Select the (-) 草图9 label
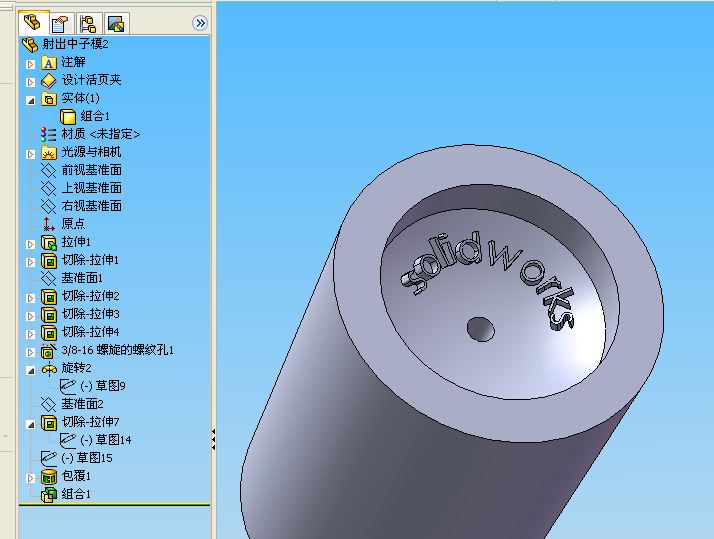 point(103,386)
